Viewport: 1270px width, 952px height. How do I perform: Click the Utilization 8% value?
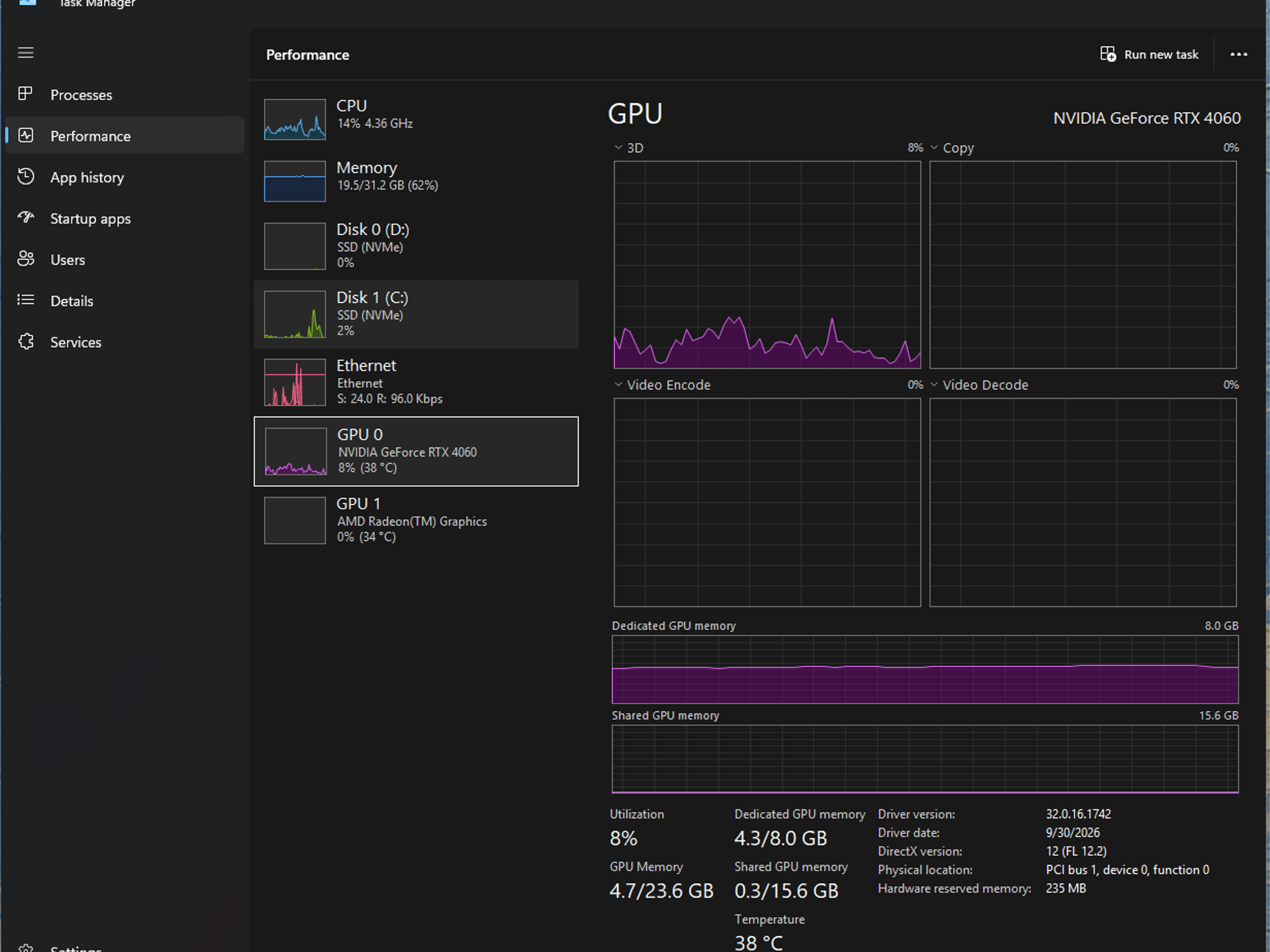[x=623, y=839]
